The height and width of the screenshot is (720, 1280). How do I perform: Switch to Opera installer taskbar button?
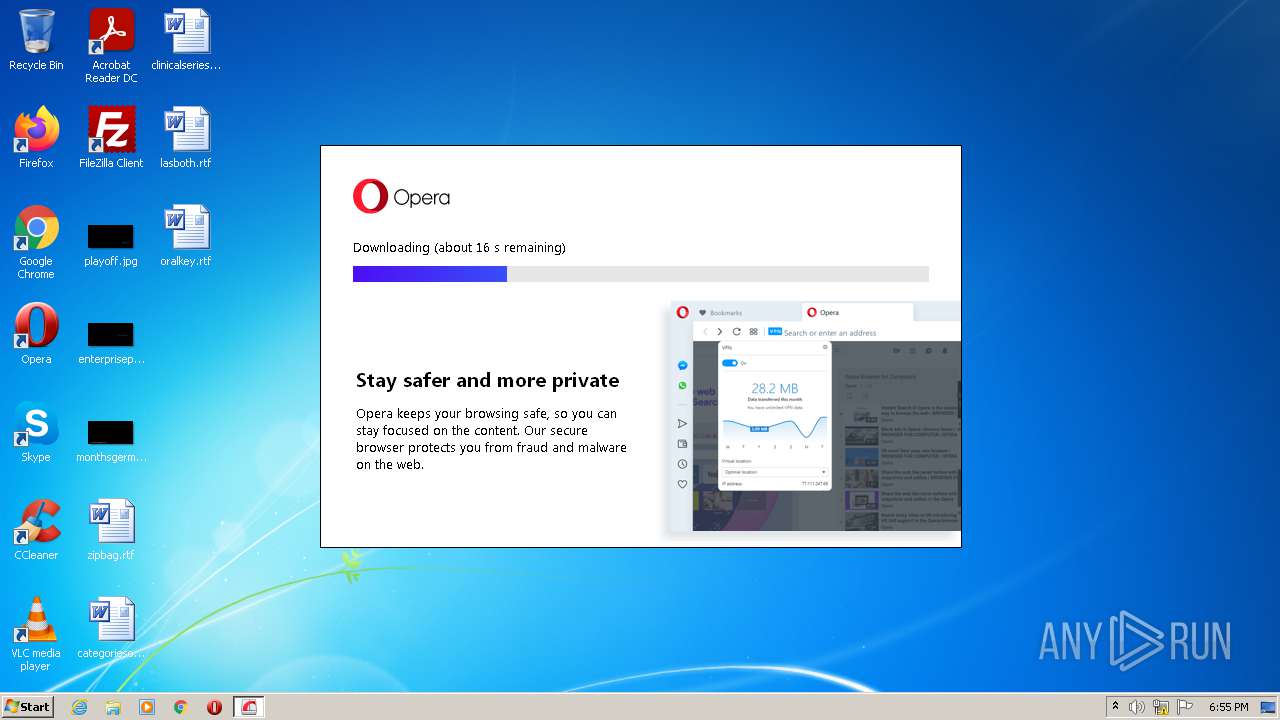click(249, 707)
